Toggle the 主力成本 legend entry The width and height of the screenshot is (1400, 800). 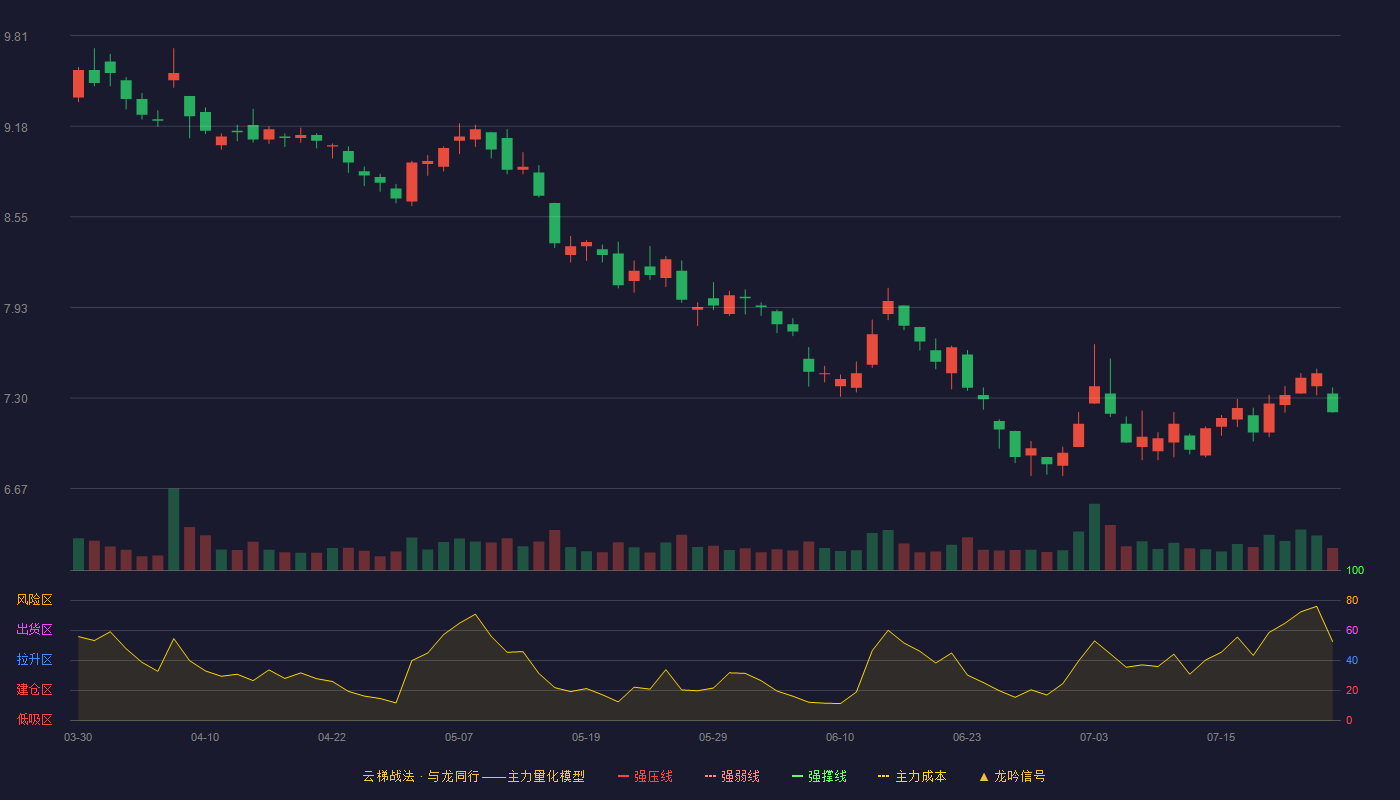click(912, 776)
